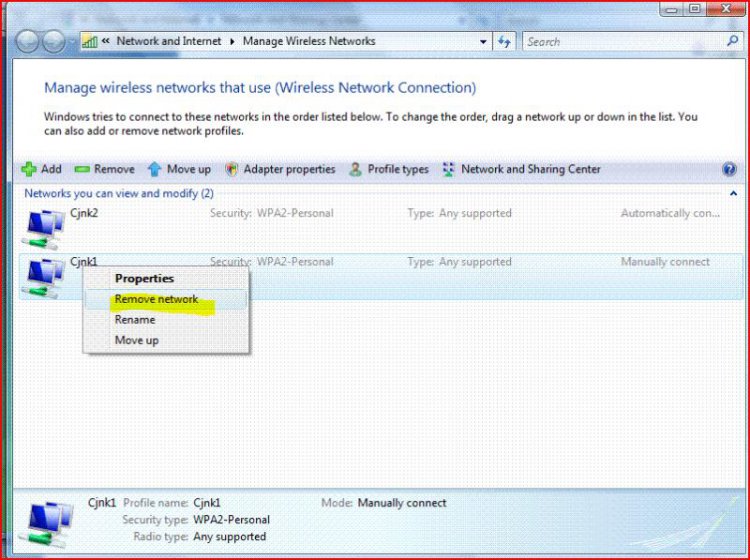Expand the Network and Internet breadcrumb arrow
Screen dimensions: 750x560
232,42
